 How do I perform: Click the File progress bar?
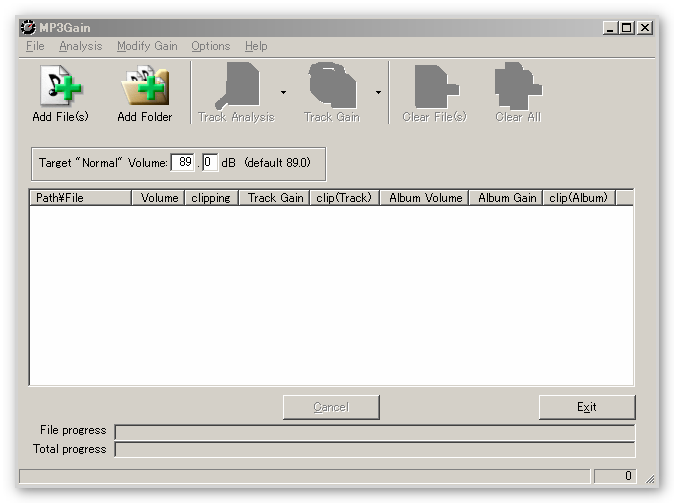pos(375,432)
